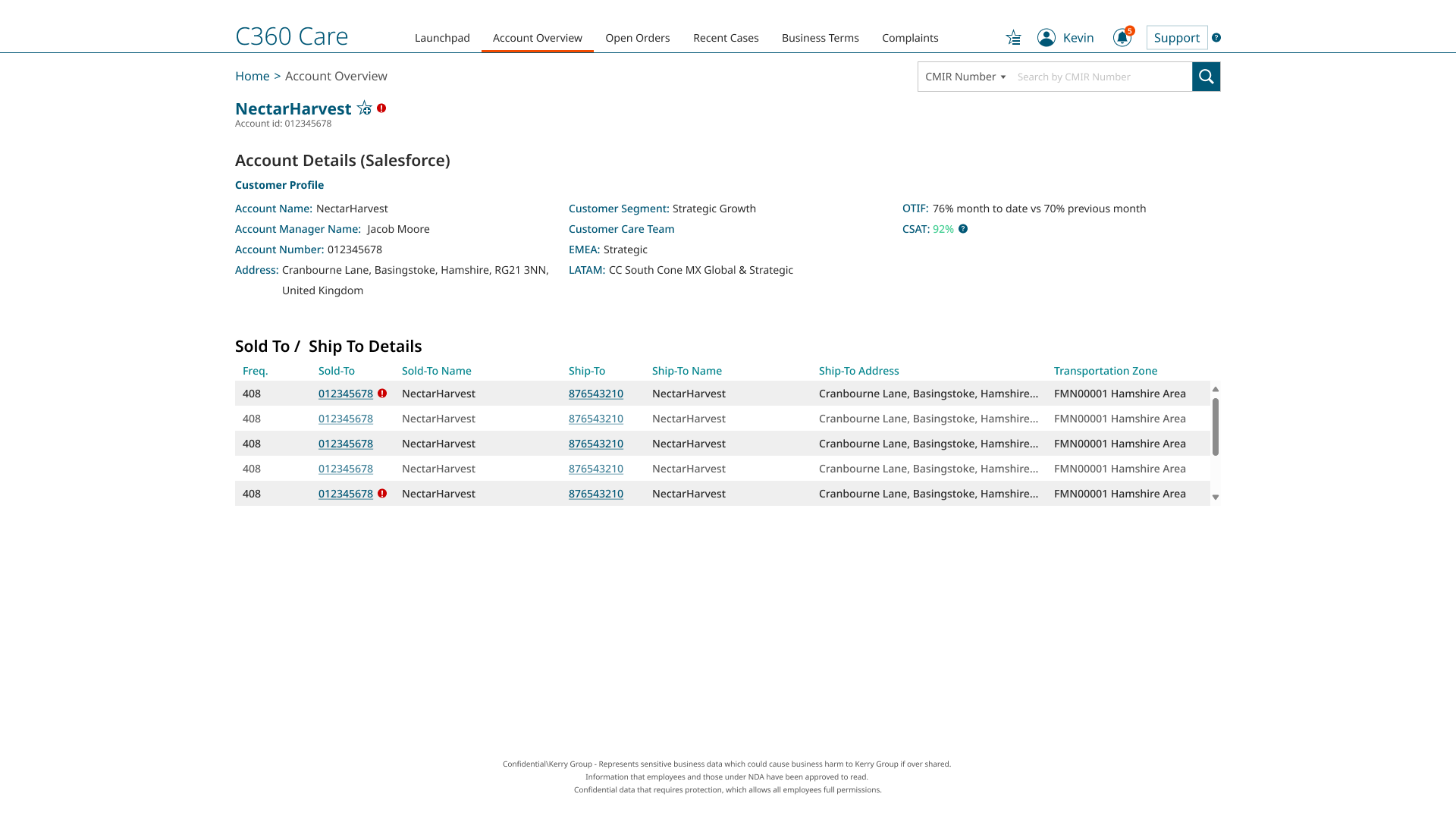Open Ship-To 876543210 in the first row
This screenshot has height=819, width=1456.
point(596,394)
